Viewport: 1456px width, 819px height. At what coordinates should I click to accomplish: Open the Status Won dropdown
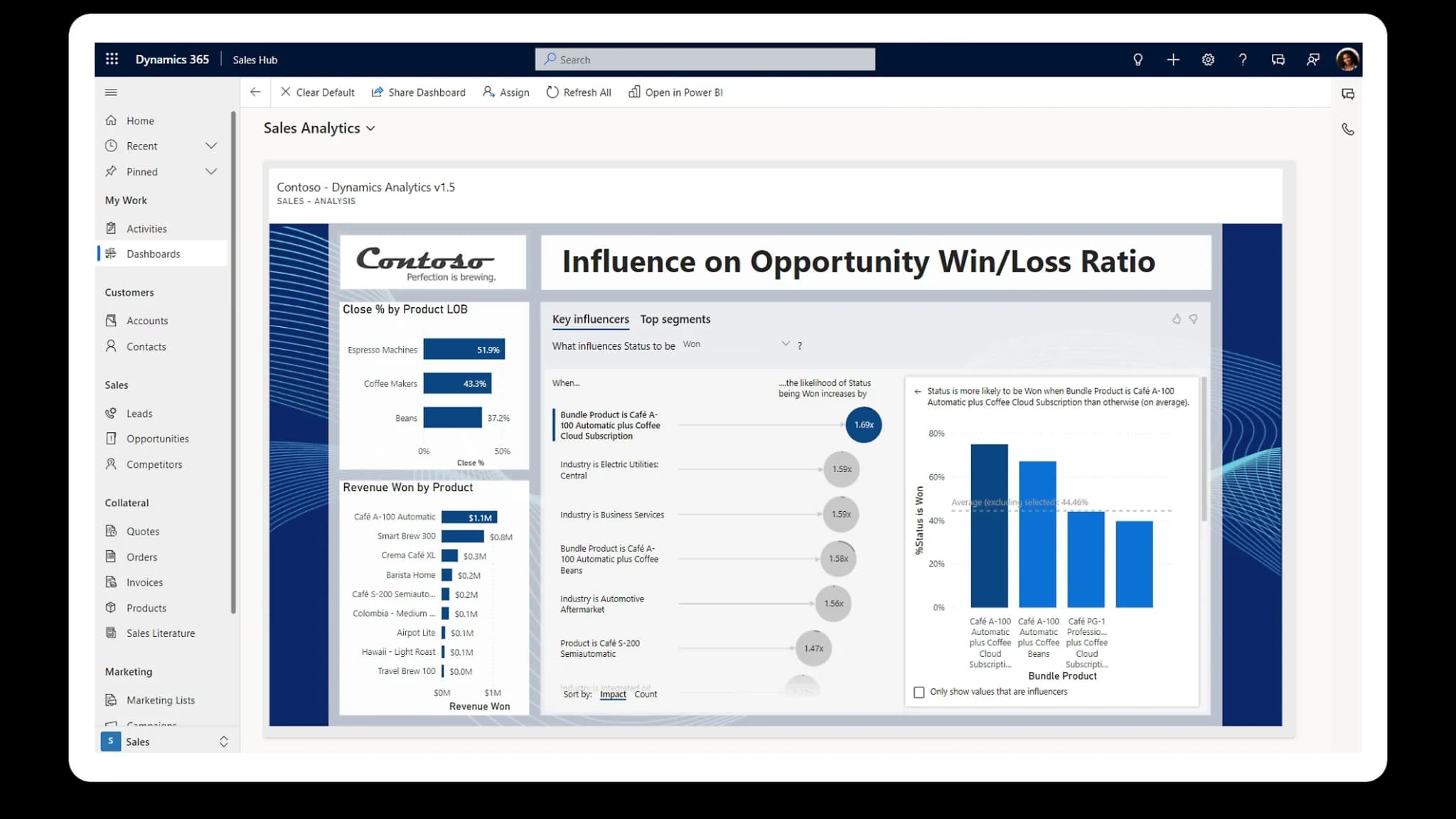[736, 344]
